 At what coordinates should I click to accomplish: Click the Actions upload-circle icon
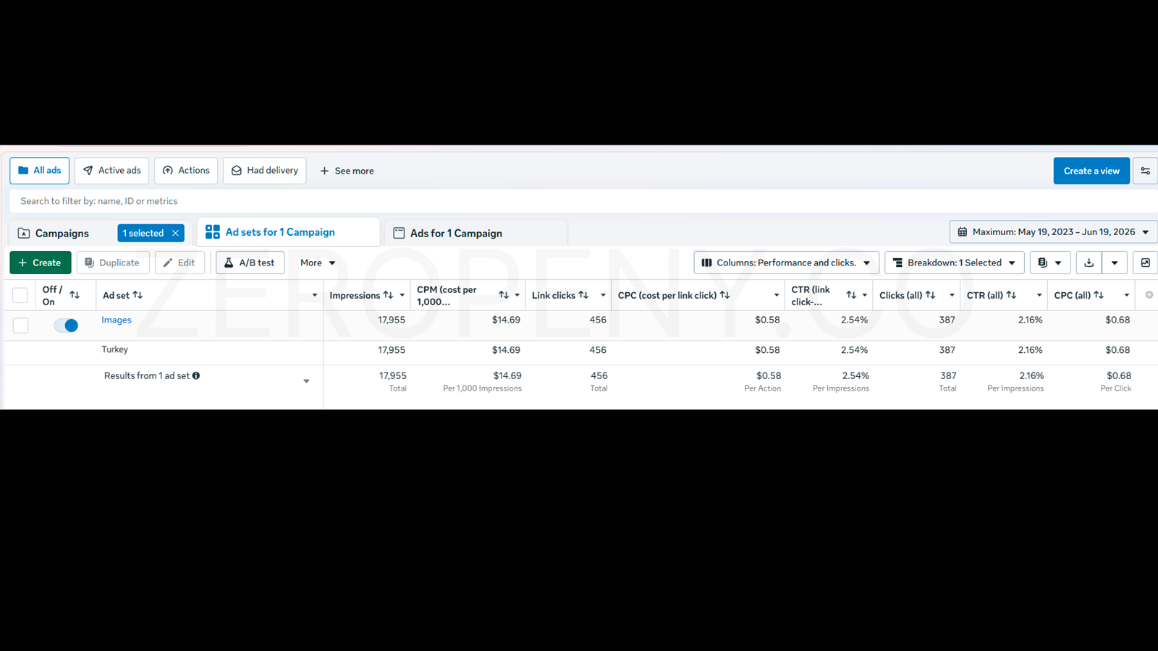point(168,171)
